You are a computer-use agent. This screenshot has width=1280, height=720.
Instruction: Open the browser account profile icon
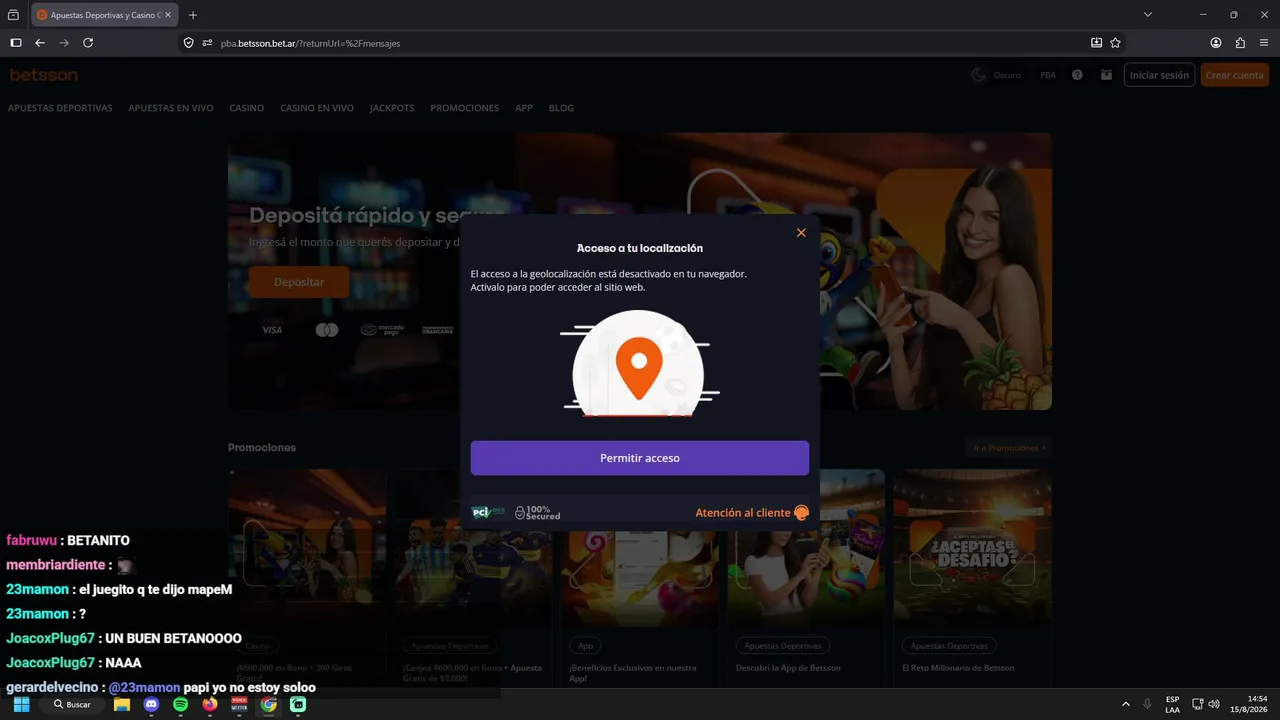click(x=1216, y=43)
